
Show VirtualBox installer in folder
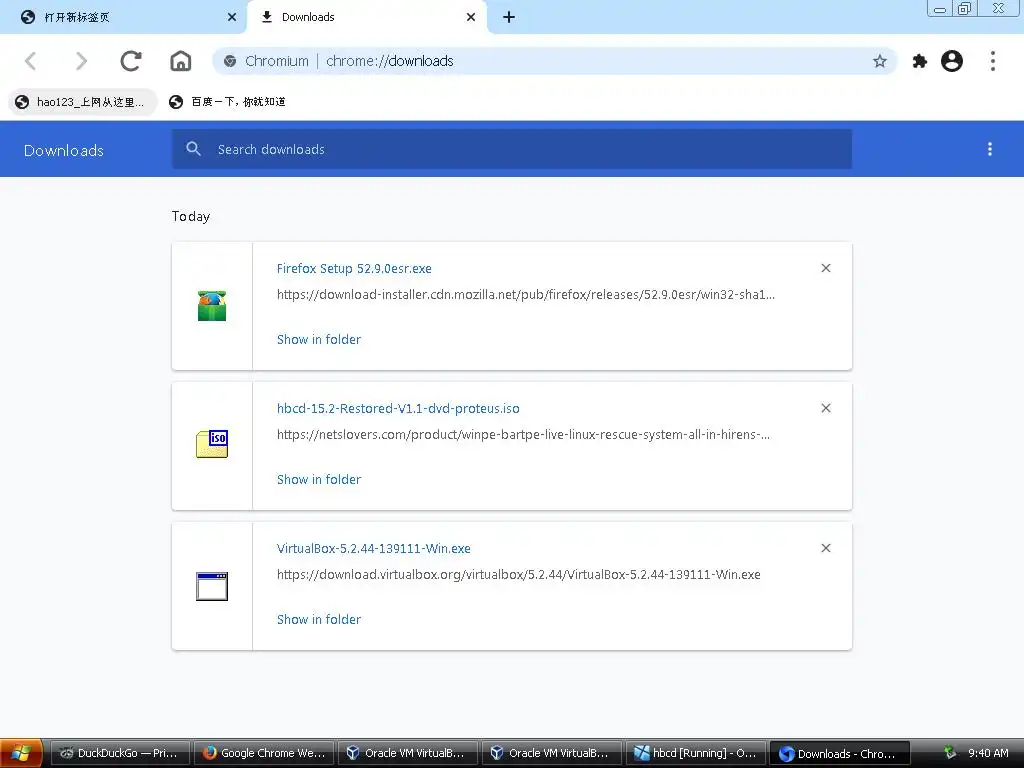319,619
